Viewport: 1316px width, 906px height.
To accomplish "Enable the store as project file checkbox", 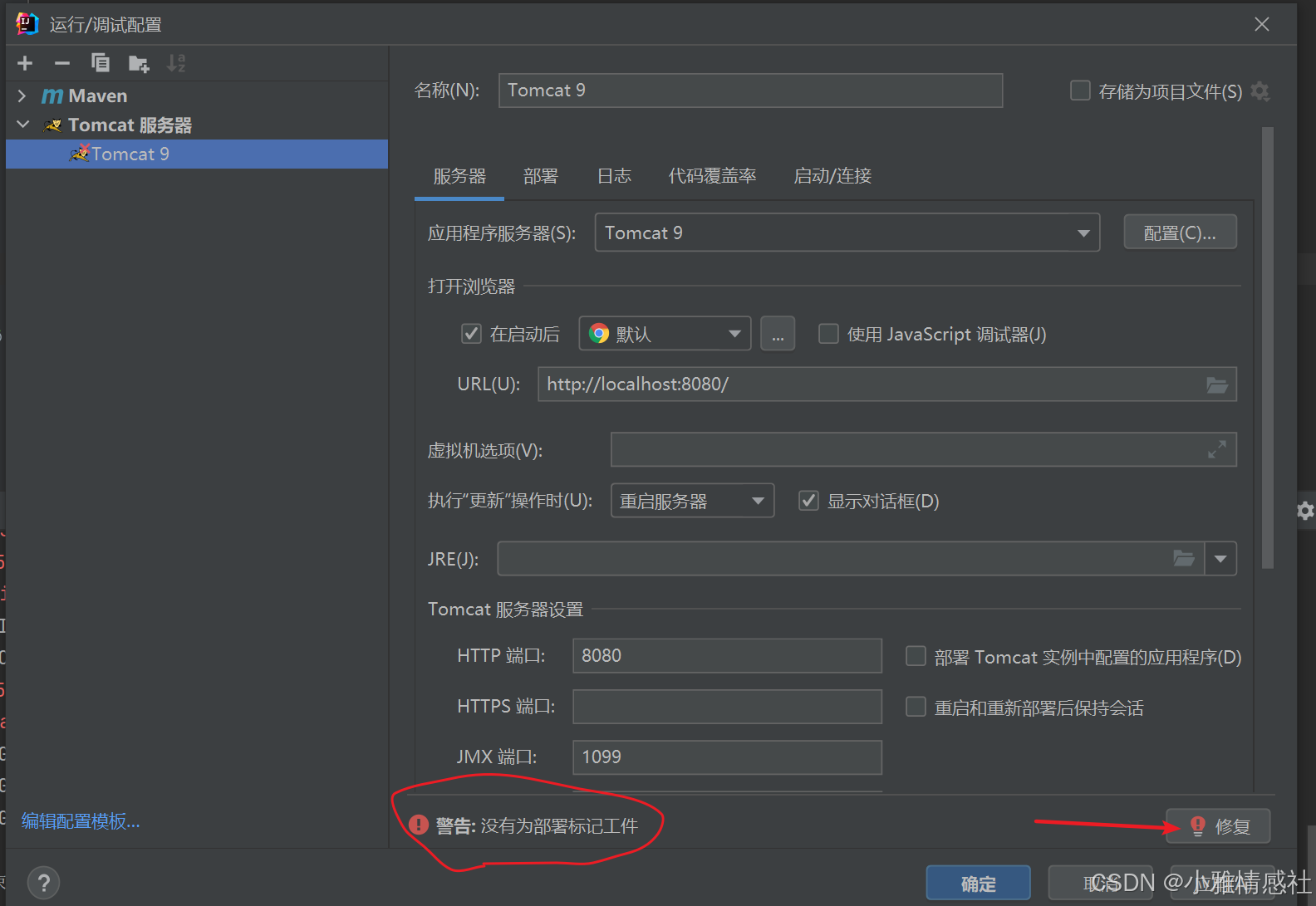I will (x=1080, y=90).
